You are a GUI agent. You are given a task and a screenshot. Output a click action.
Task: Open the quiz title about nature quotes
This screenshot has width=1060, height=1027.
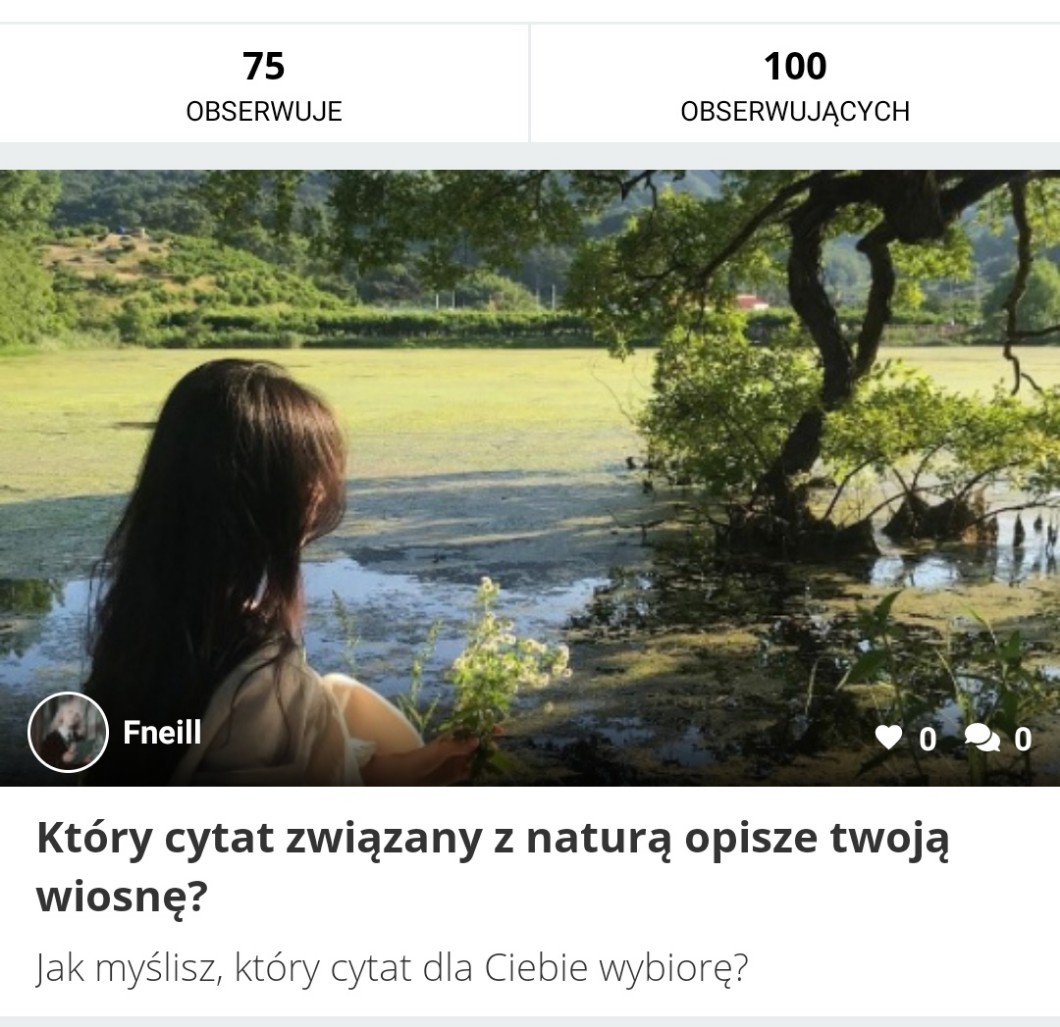[x=493, y=867]
